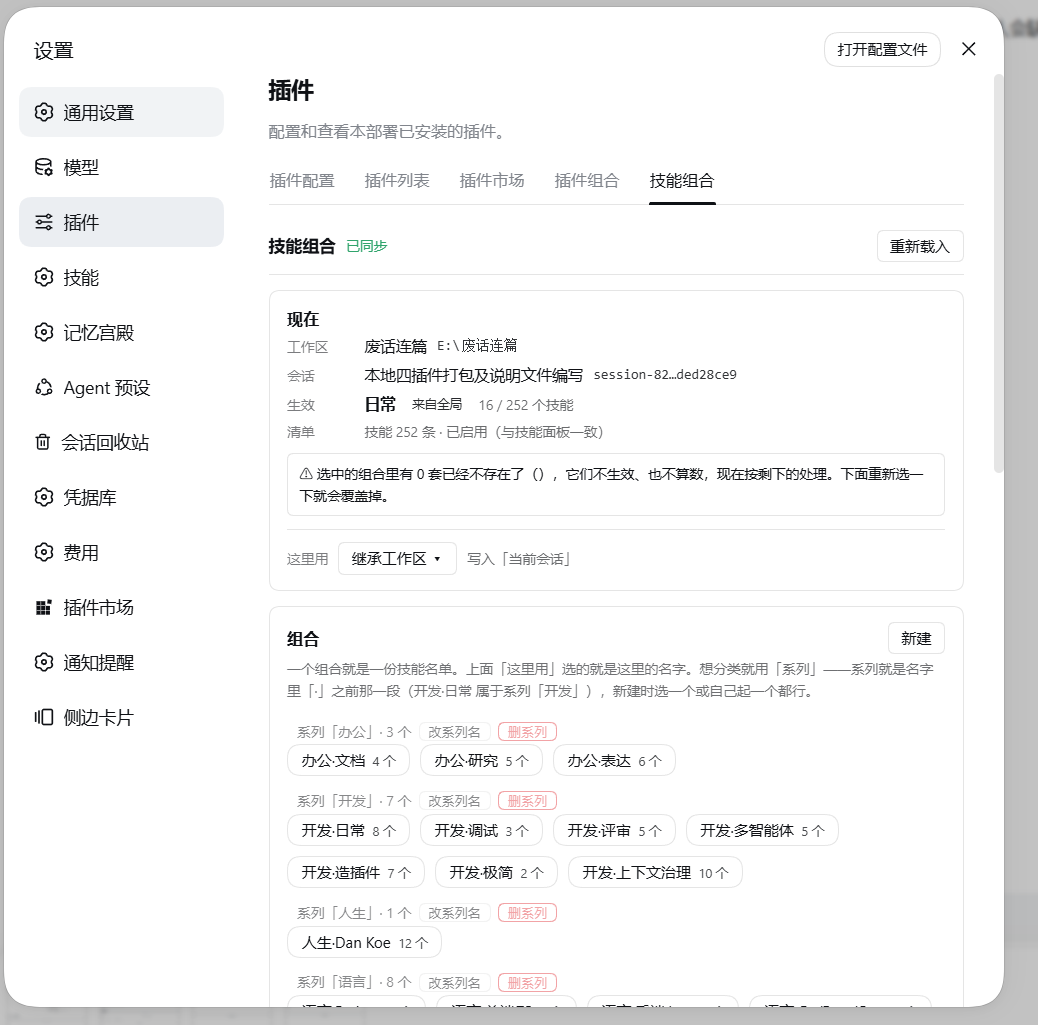Switch to the 插件市场 tab
The width and height of the screenshot is (1038, 1025).
click(492, 181)
